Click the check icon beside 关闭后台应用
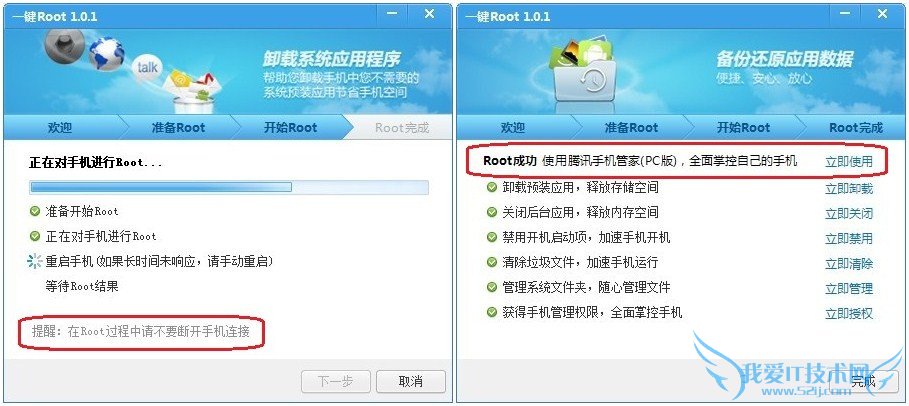The width and height of the screenshot is (909, 406). pos(492,212)
